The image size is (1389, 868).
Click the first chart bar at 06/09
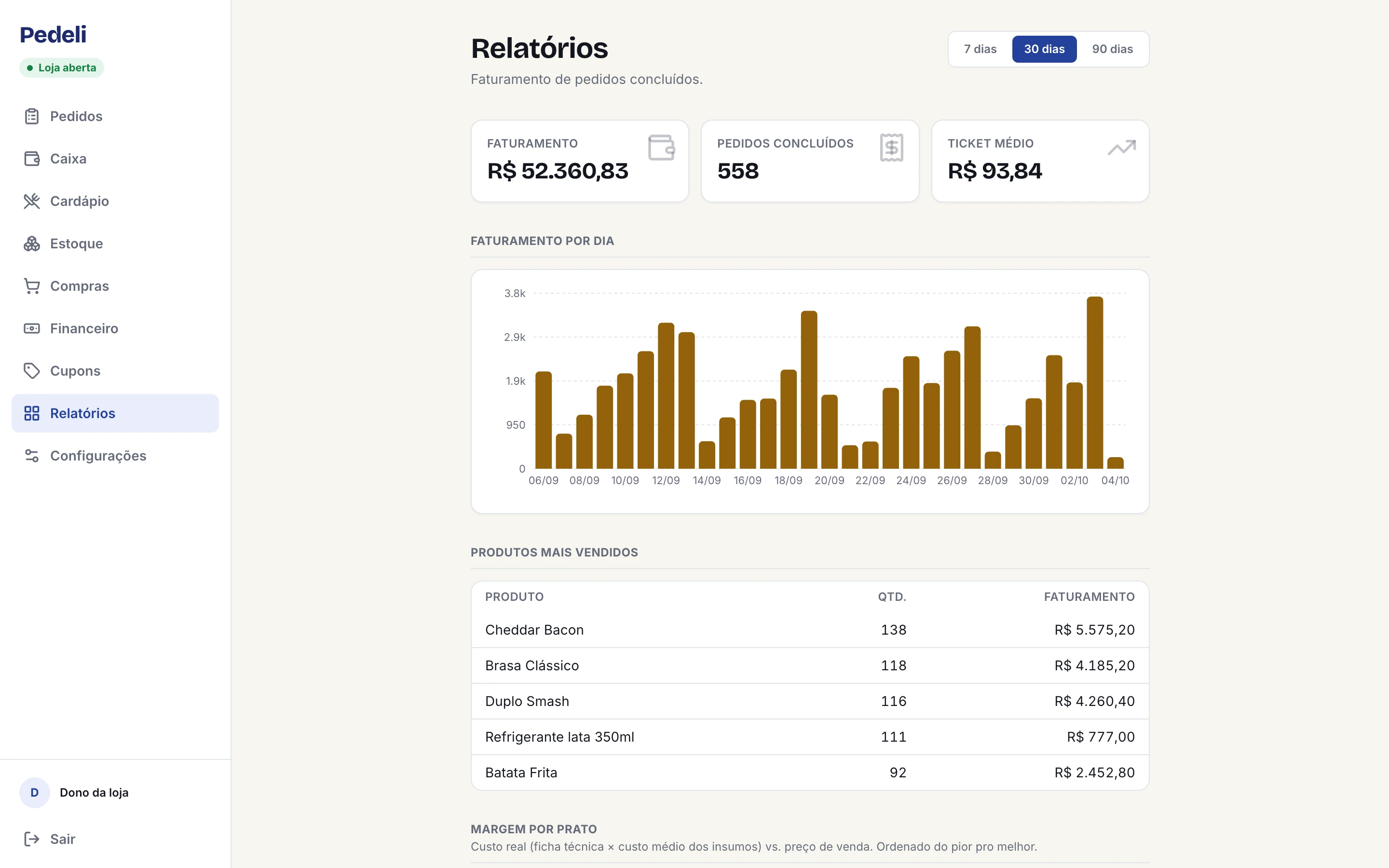pyautogui.click(x=544, y=420)
